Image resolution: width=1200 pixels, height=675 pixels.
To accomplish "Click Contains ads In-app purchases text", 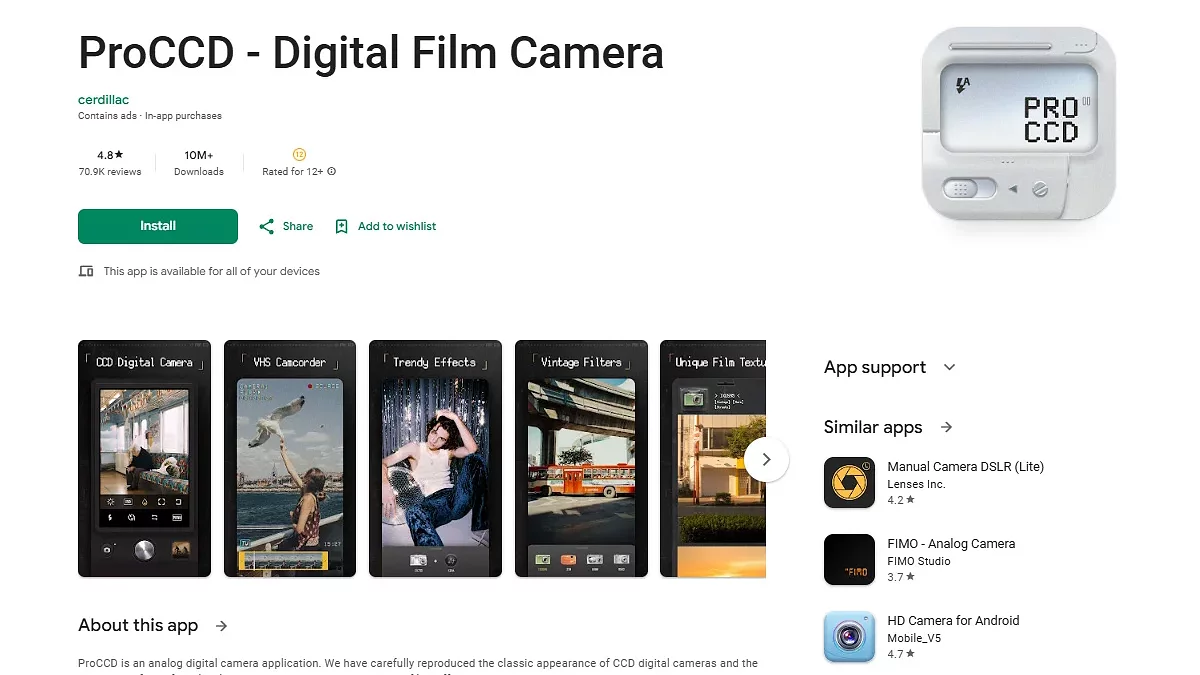I will (150, 116).
